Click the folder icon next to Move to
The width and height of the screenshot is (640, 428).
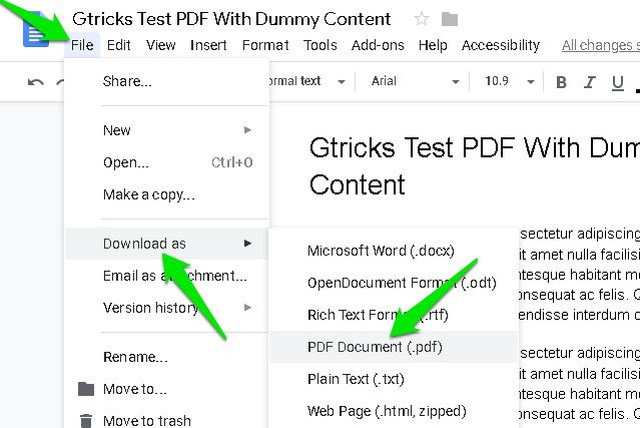coord(86,389)
